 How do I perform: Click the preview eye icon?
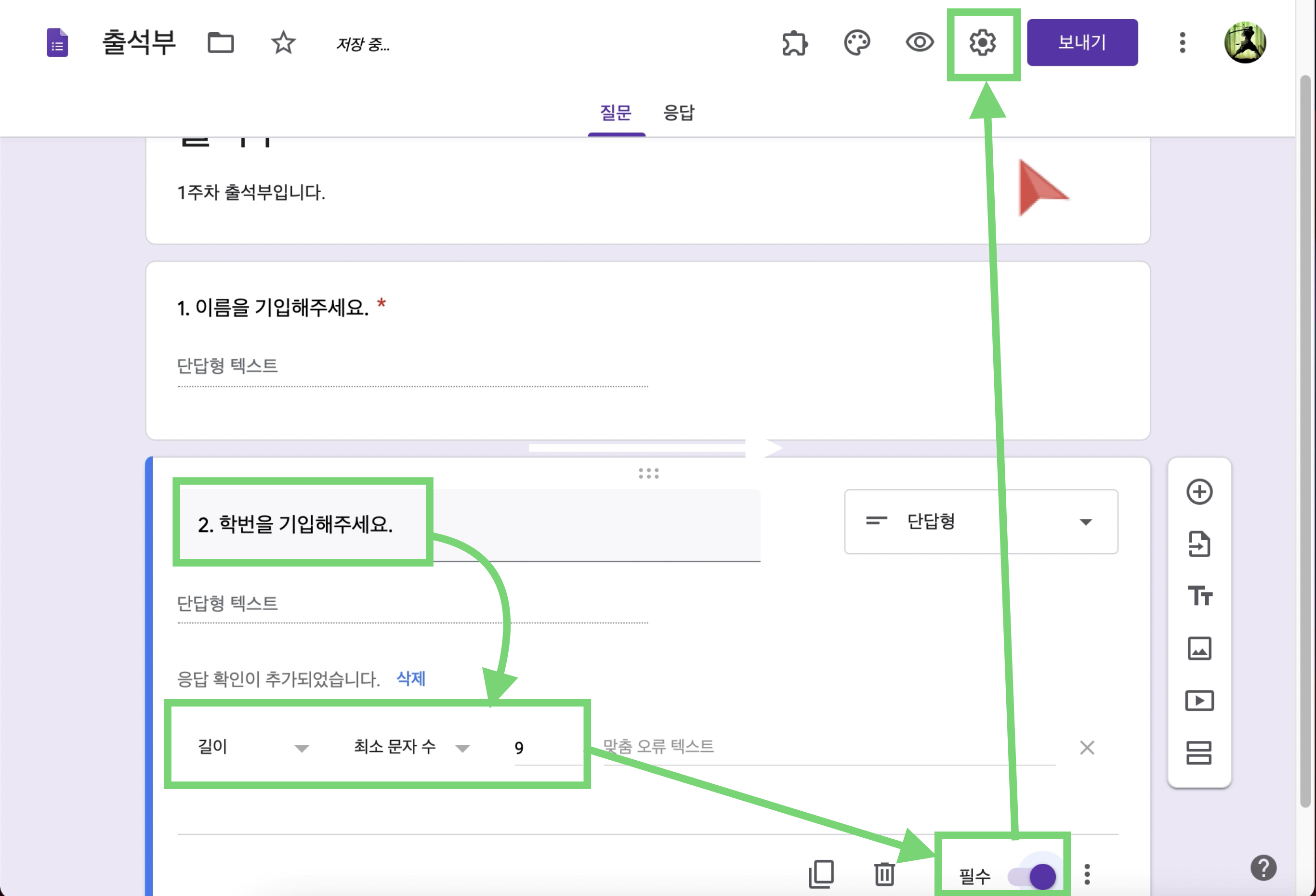919,42
